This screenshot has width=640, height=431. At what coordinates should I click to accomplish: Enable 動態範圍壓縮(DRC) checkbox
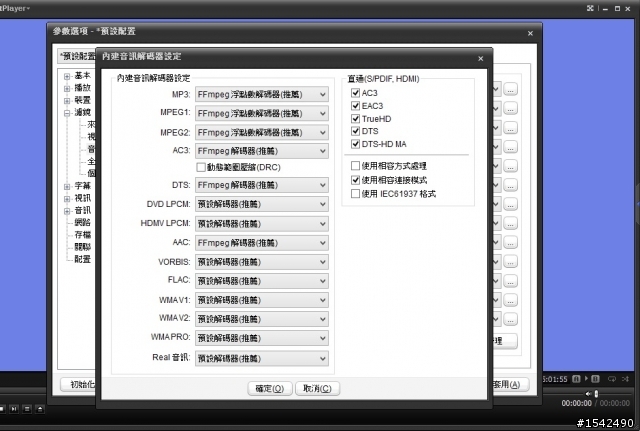coord(200,167)
